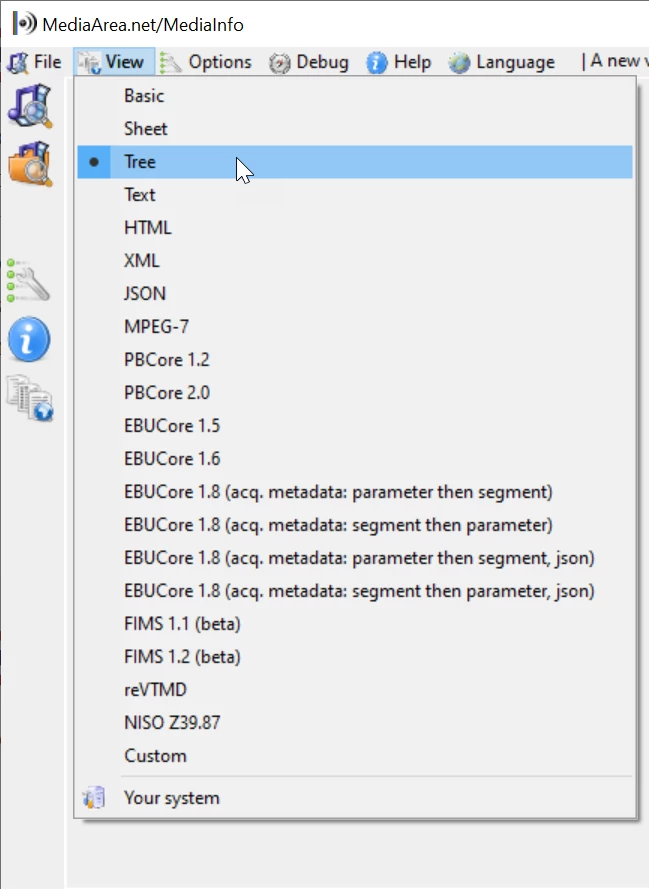Choose MPEG-7 output view

tap(355, 327)
